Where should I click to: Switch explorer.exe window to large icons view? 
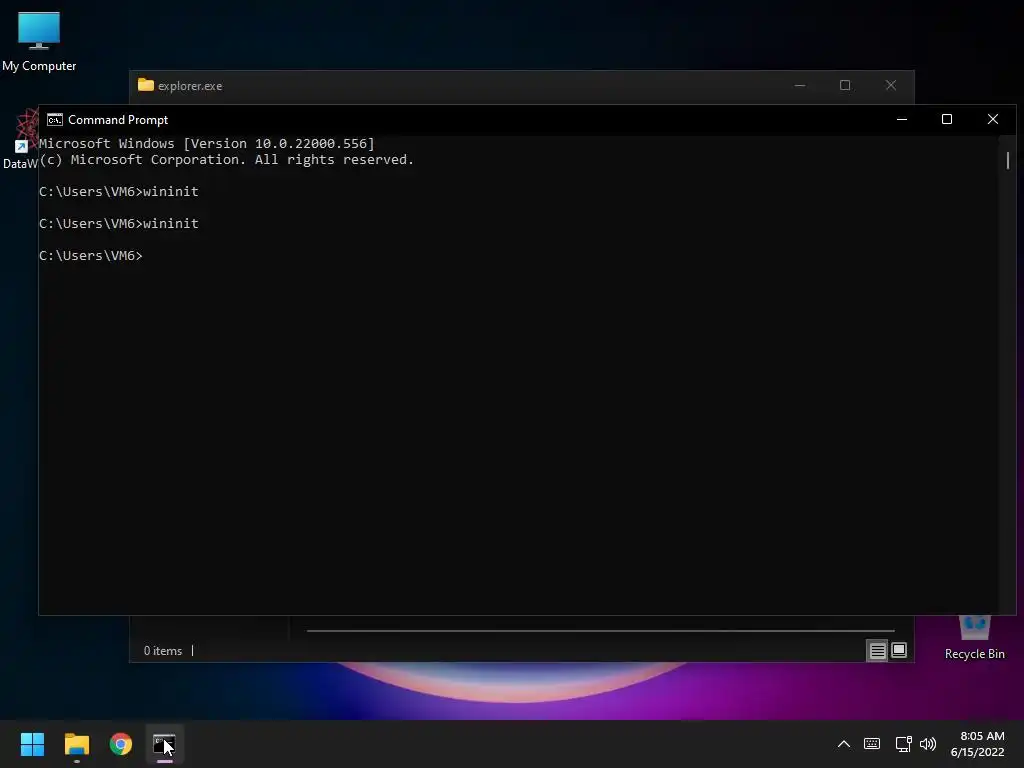click(899, 650)
